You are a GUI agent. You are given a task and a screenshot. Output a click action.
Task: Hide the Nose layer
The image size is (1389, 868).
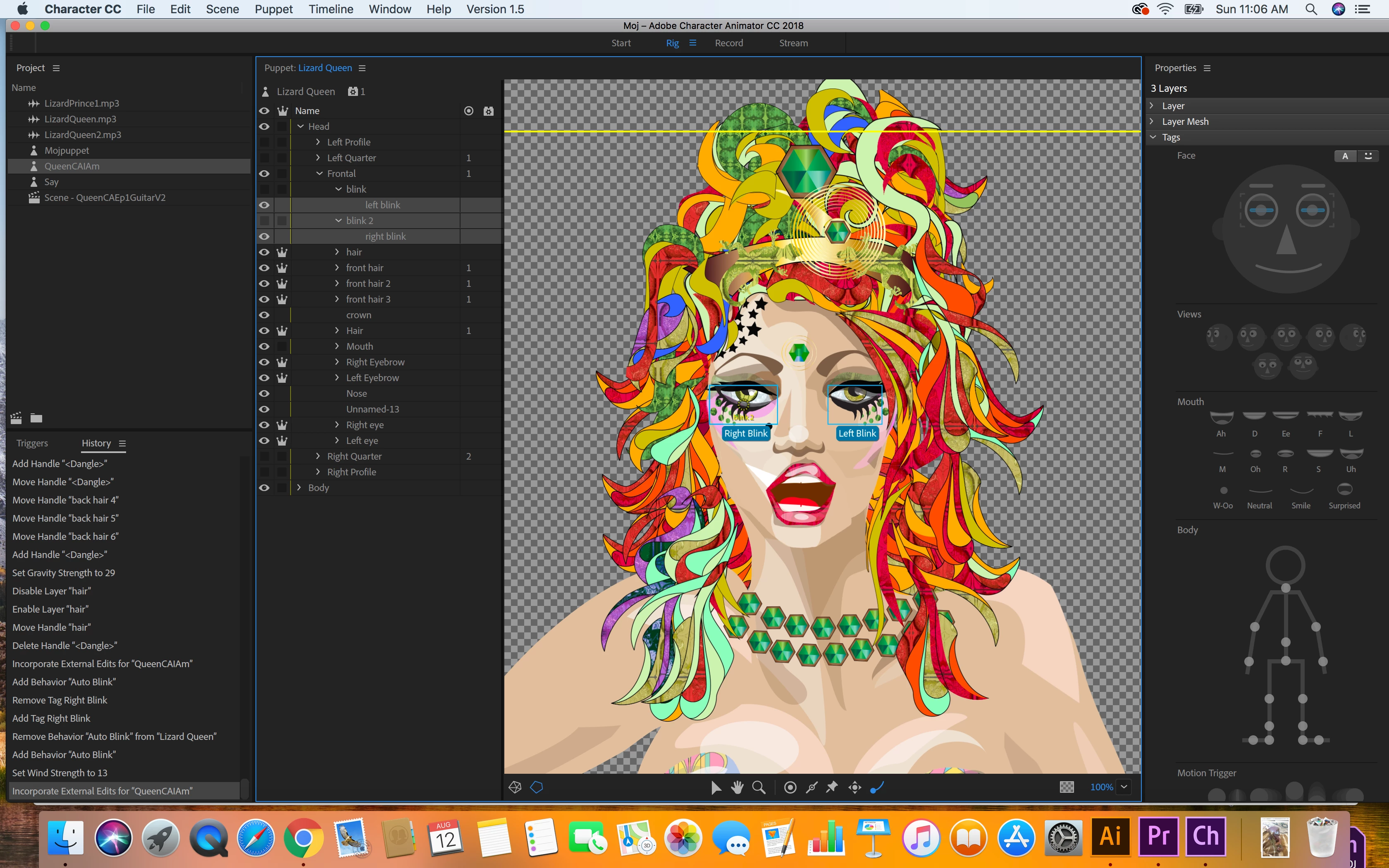(x=264, y=394)
